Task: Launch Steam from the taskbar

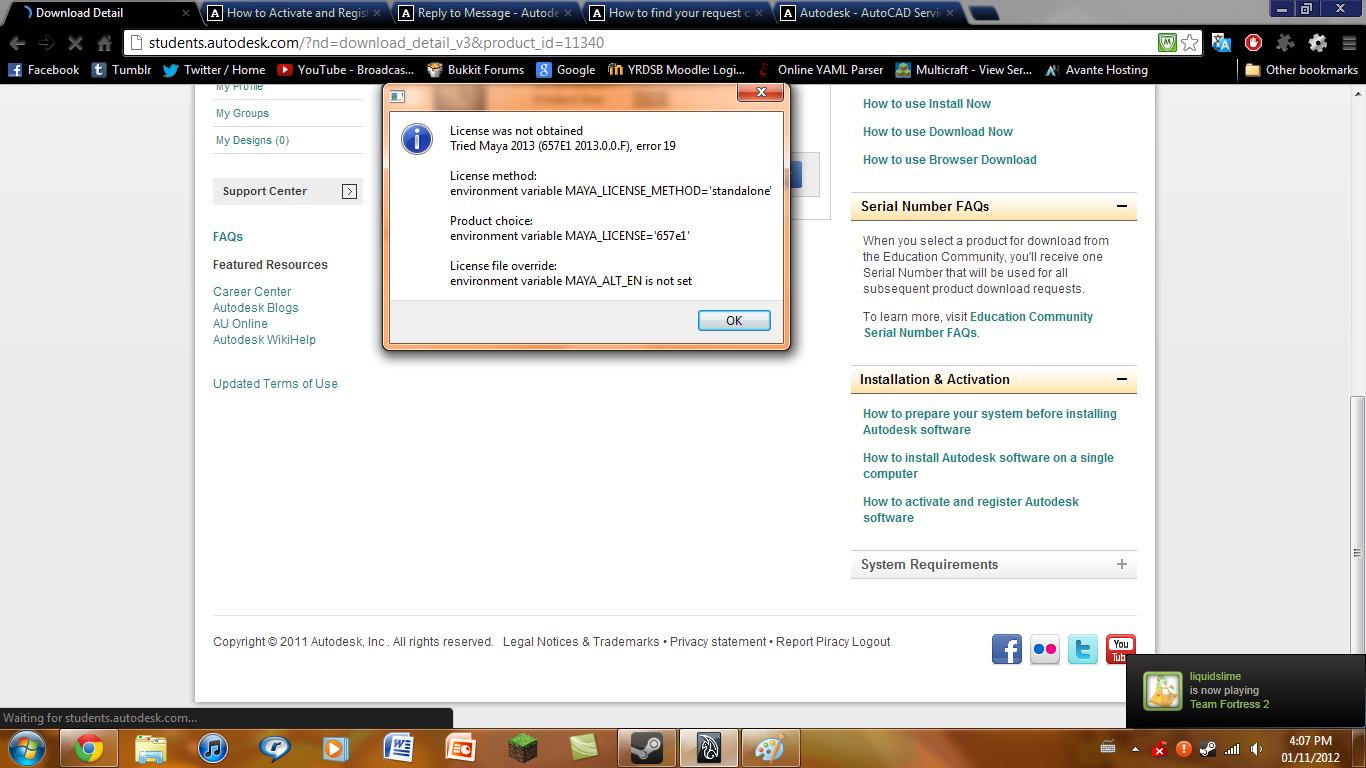Action: click(x=646, y=747)
